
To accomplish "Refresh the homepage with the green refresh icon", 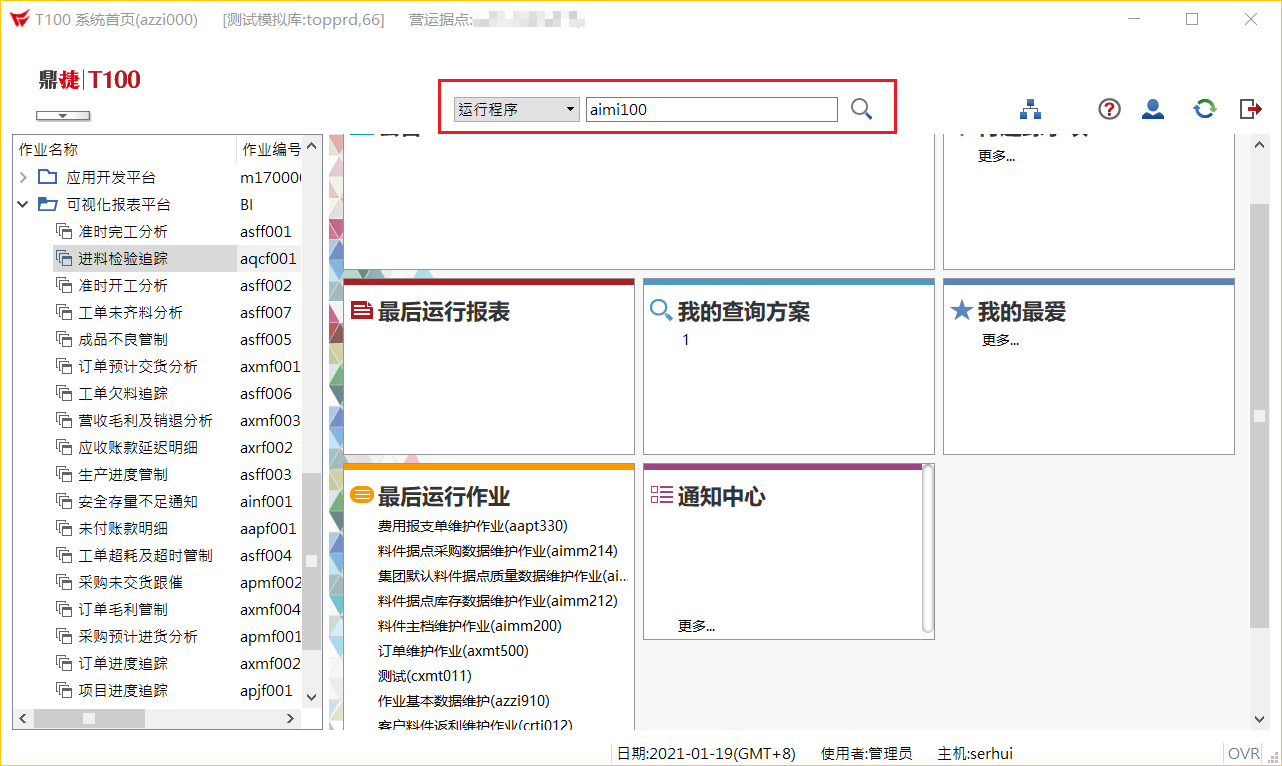I will [x=1204, y=109].
